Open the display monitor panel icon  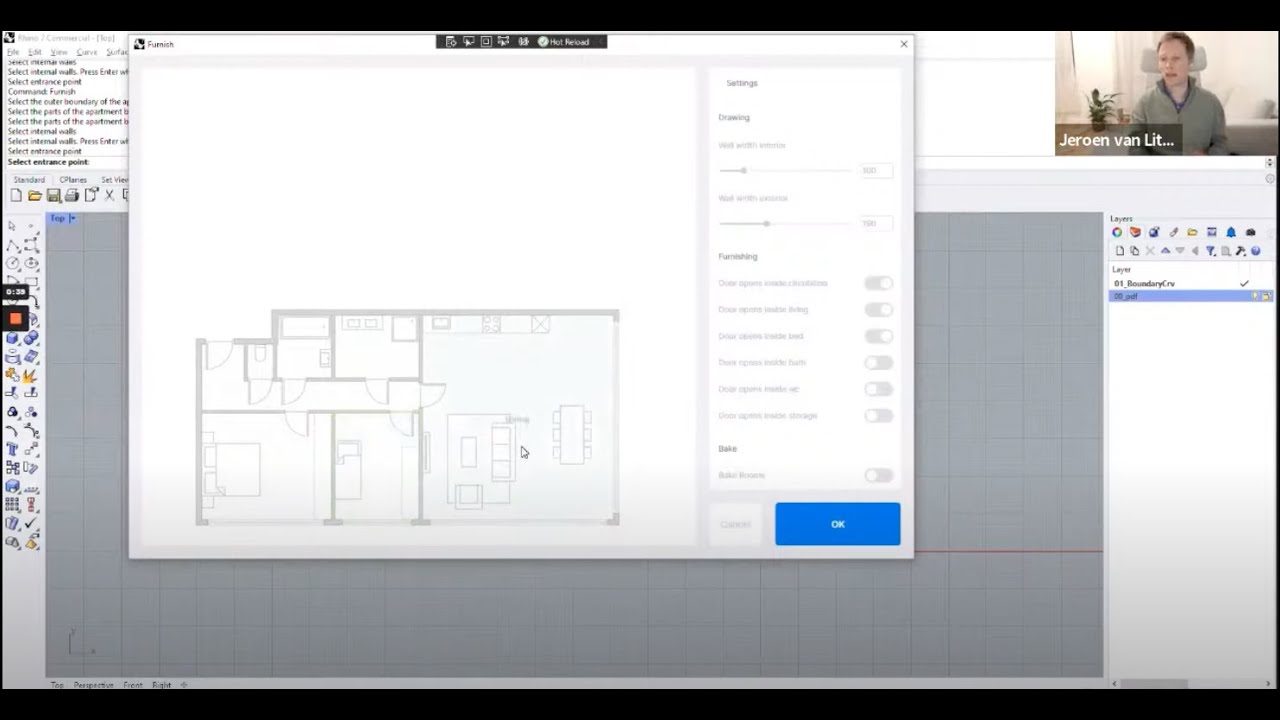pos(1212,233)
